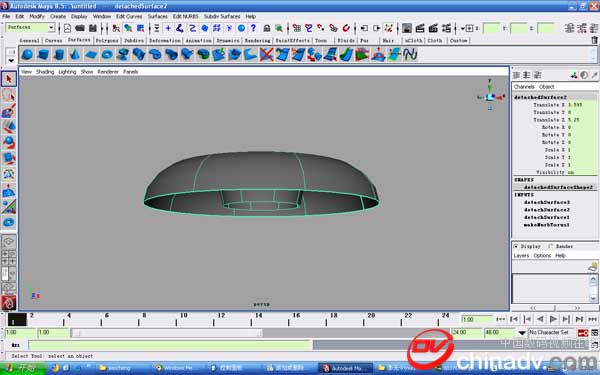This screenshot has height=375, width=600.
Task: Create a NURBS torus from shelf
Action: pos(107,54)
